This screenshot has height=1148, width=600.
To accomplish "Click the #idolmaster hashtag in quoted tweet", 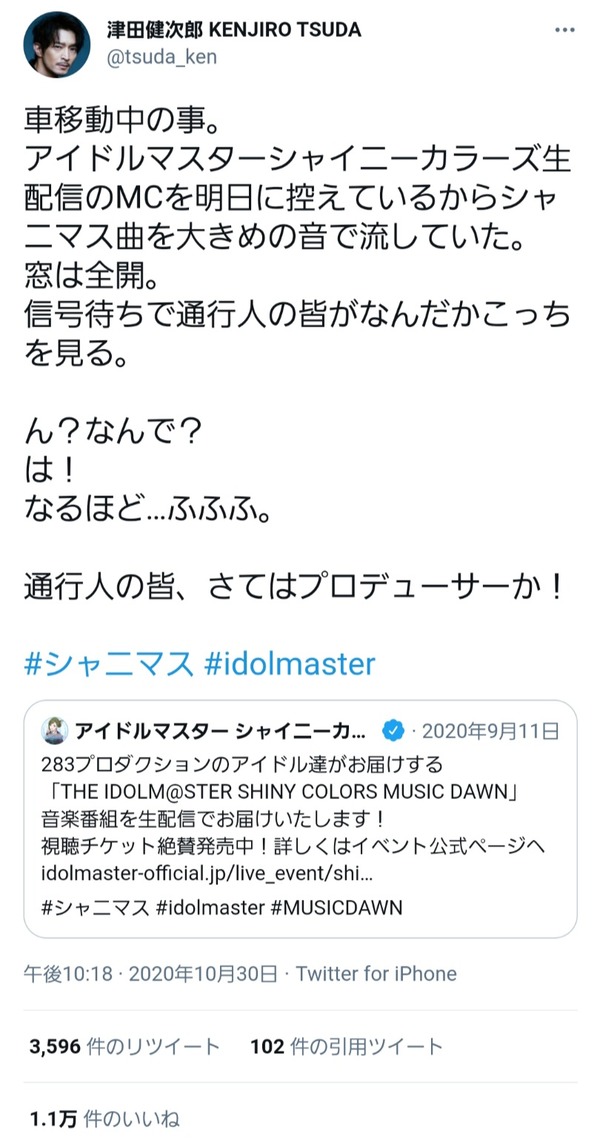I will [211, 909].
